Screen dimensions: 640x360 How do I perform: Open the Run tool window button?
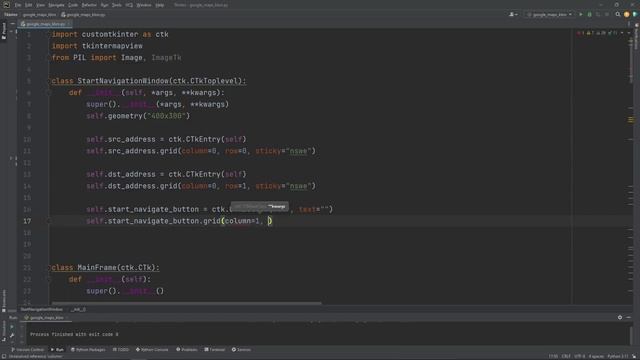[x=57, y=350]
